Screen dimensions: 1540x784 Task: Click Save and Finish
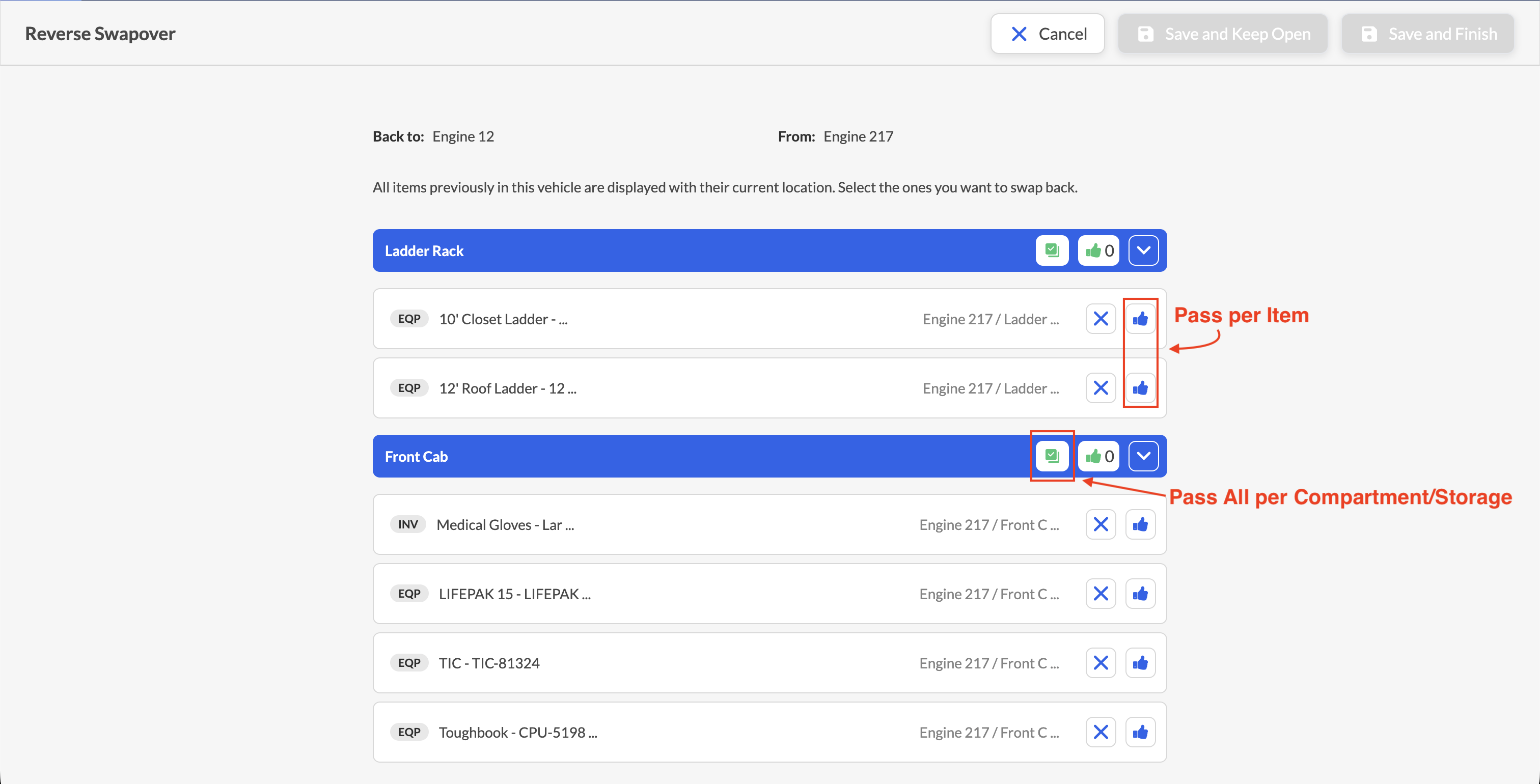(1427, 34)
